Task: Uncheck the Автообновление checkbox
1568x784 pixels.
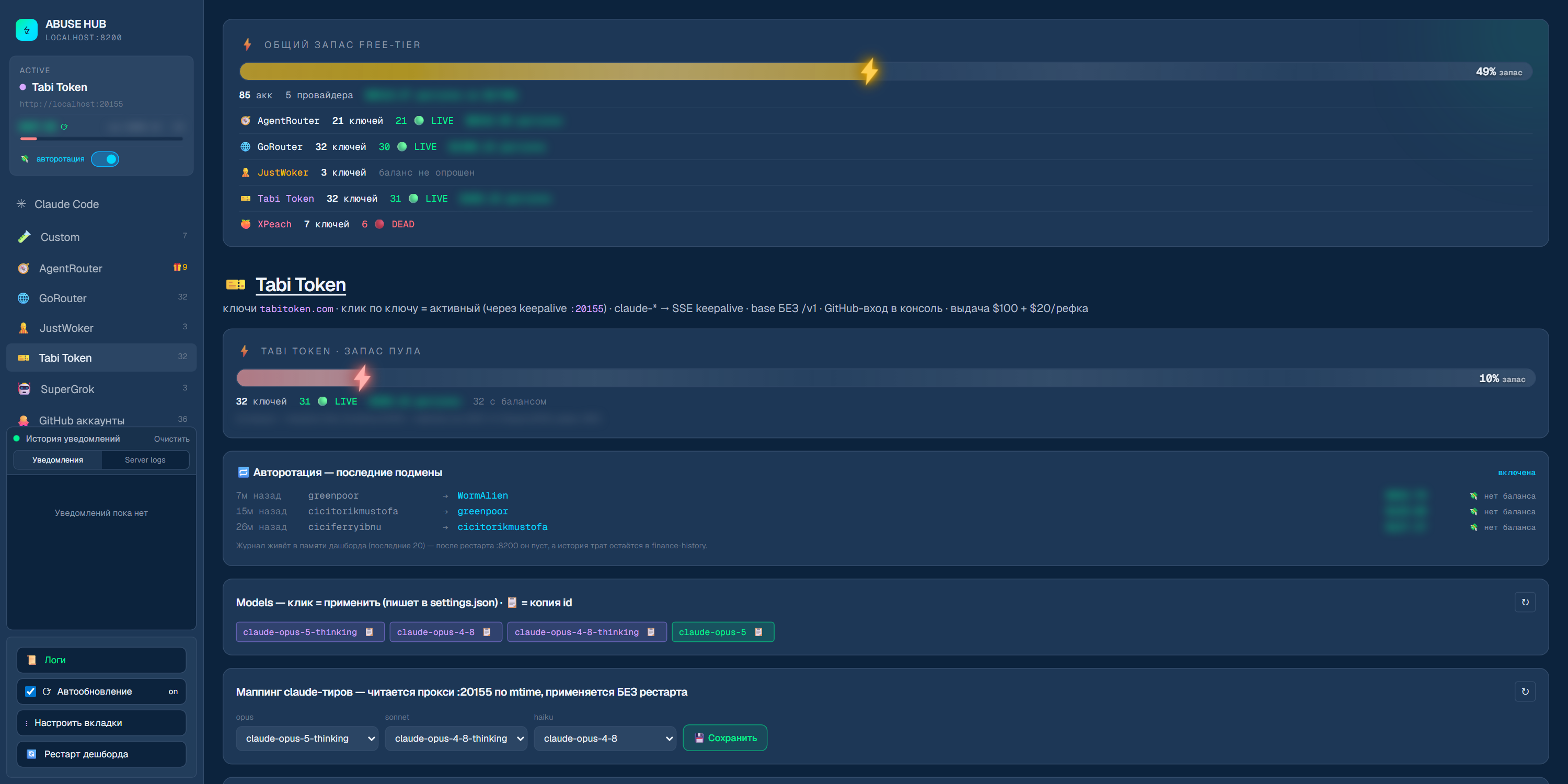Action: coord(30,691)
